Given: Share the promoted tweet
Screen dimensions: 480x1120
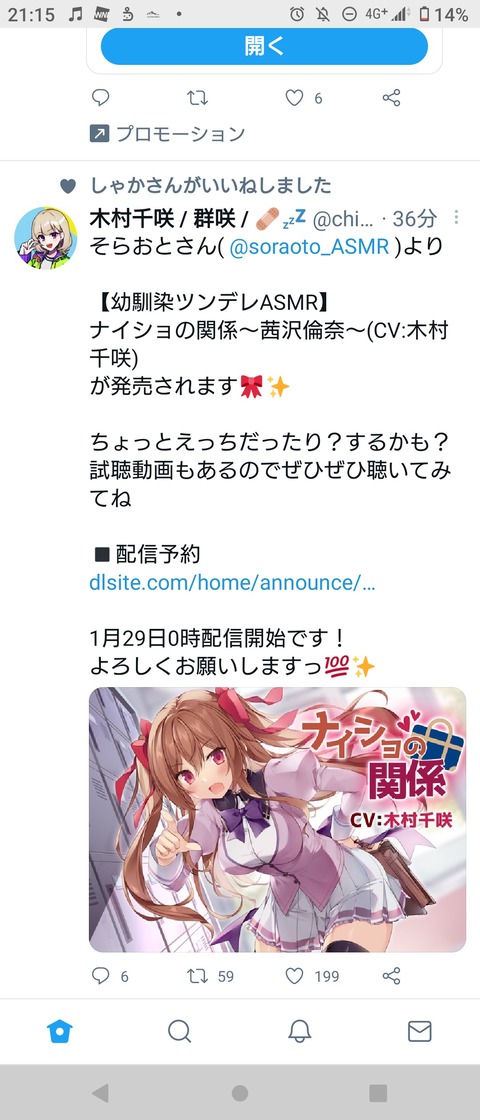Looking at the screenshot, I should tap(391, 97).
